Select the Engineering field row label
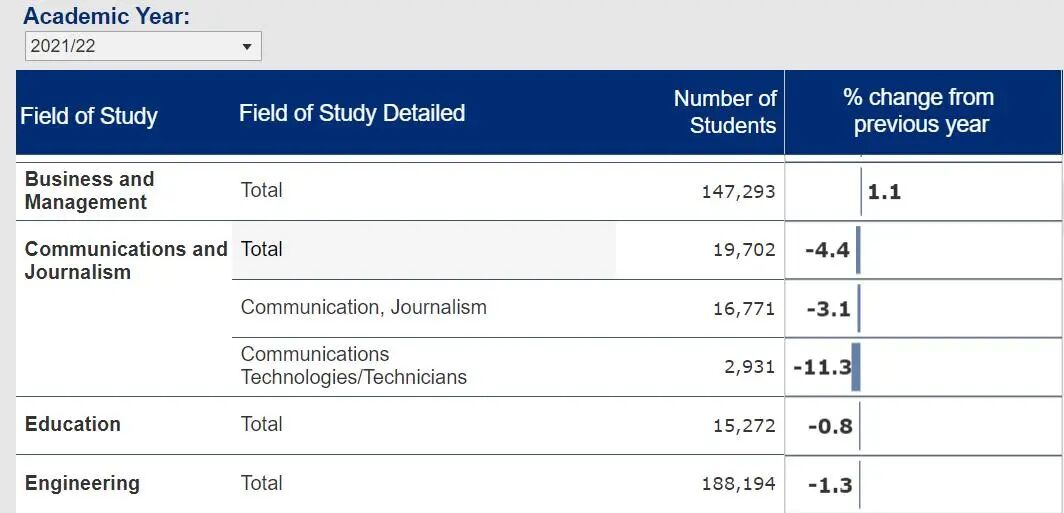The height and width of the screenshot is (513, 1064). [x=82, y=484]
